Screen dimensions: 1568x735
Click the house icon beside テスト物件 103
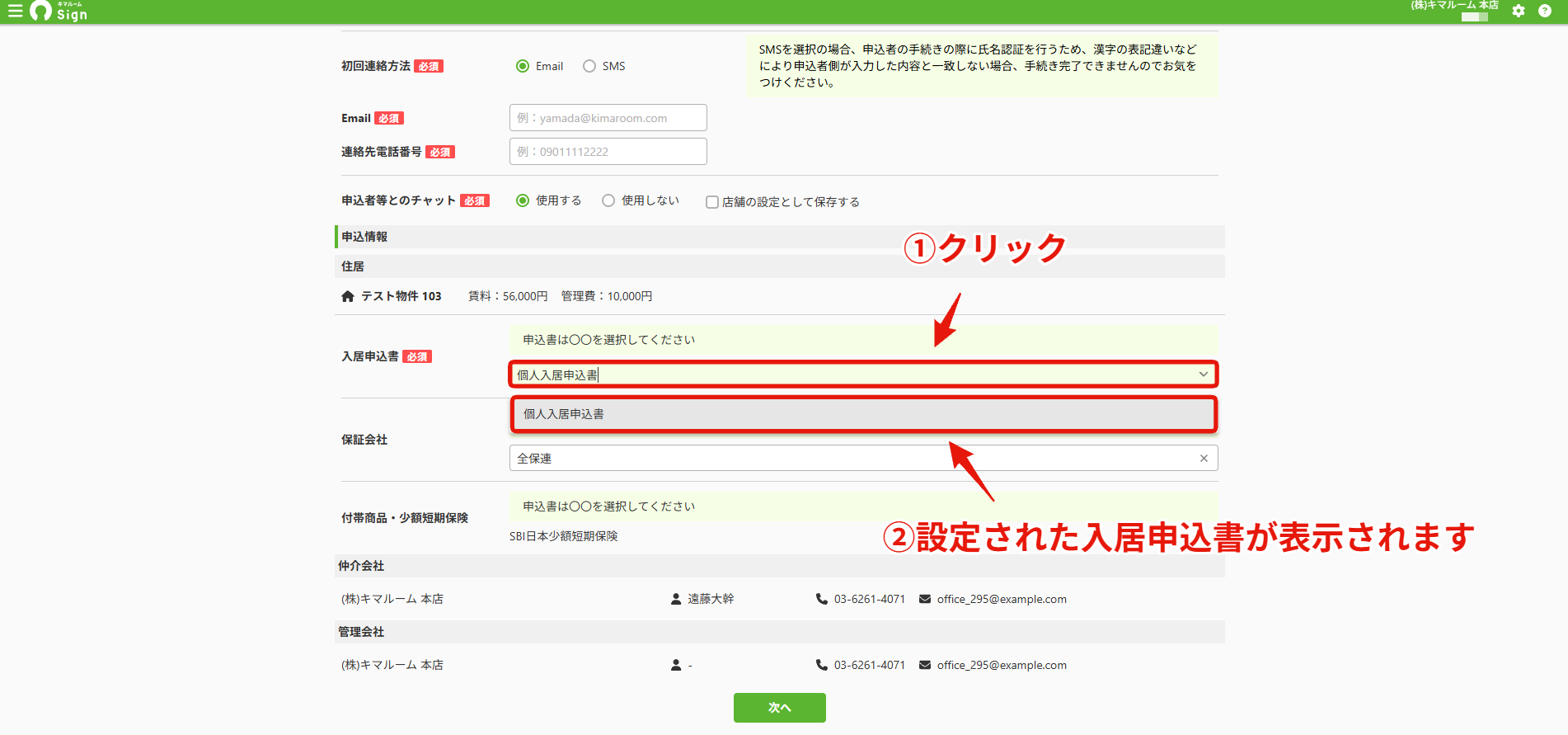tap(348, 296)
